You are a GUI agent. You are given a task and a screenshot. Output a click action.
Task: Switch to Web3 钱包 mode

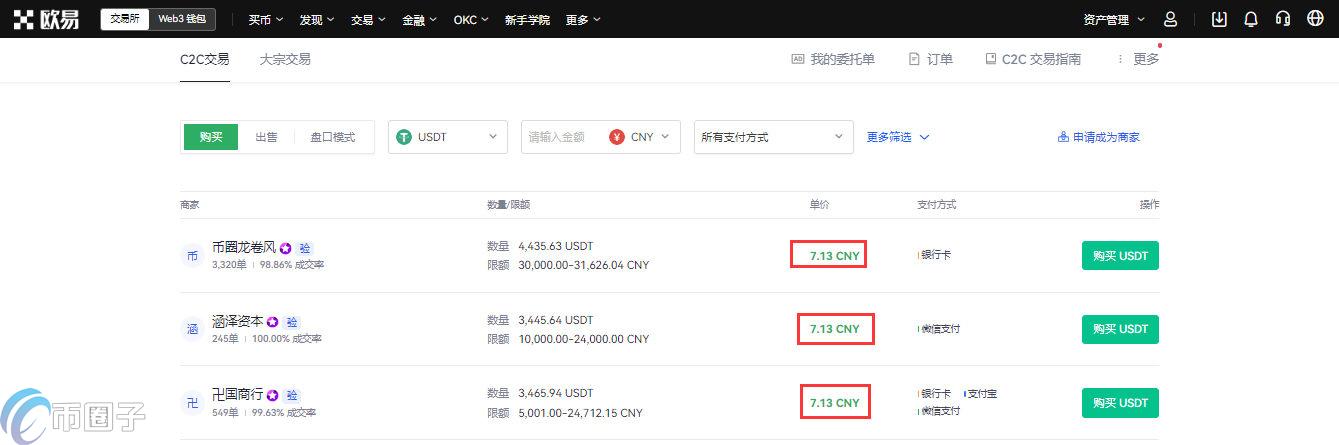pos(183,19)
